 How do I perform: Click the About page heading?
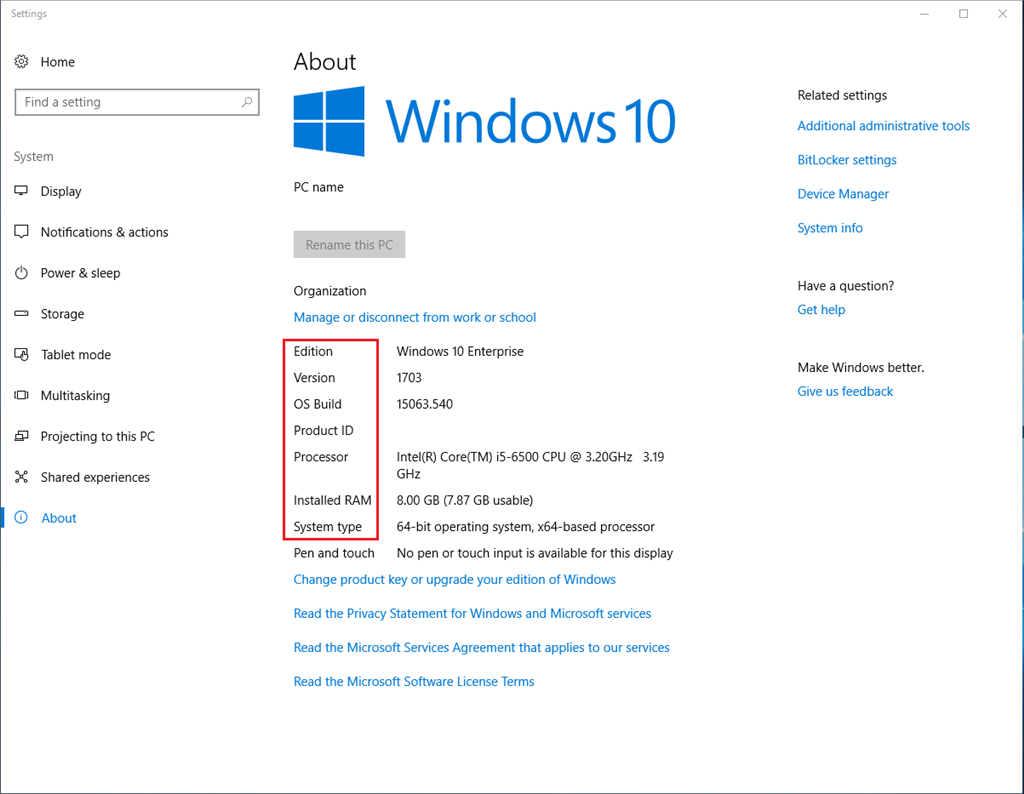(325, 62)
